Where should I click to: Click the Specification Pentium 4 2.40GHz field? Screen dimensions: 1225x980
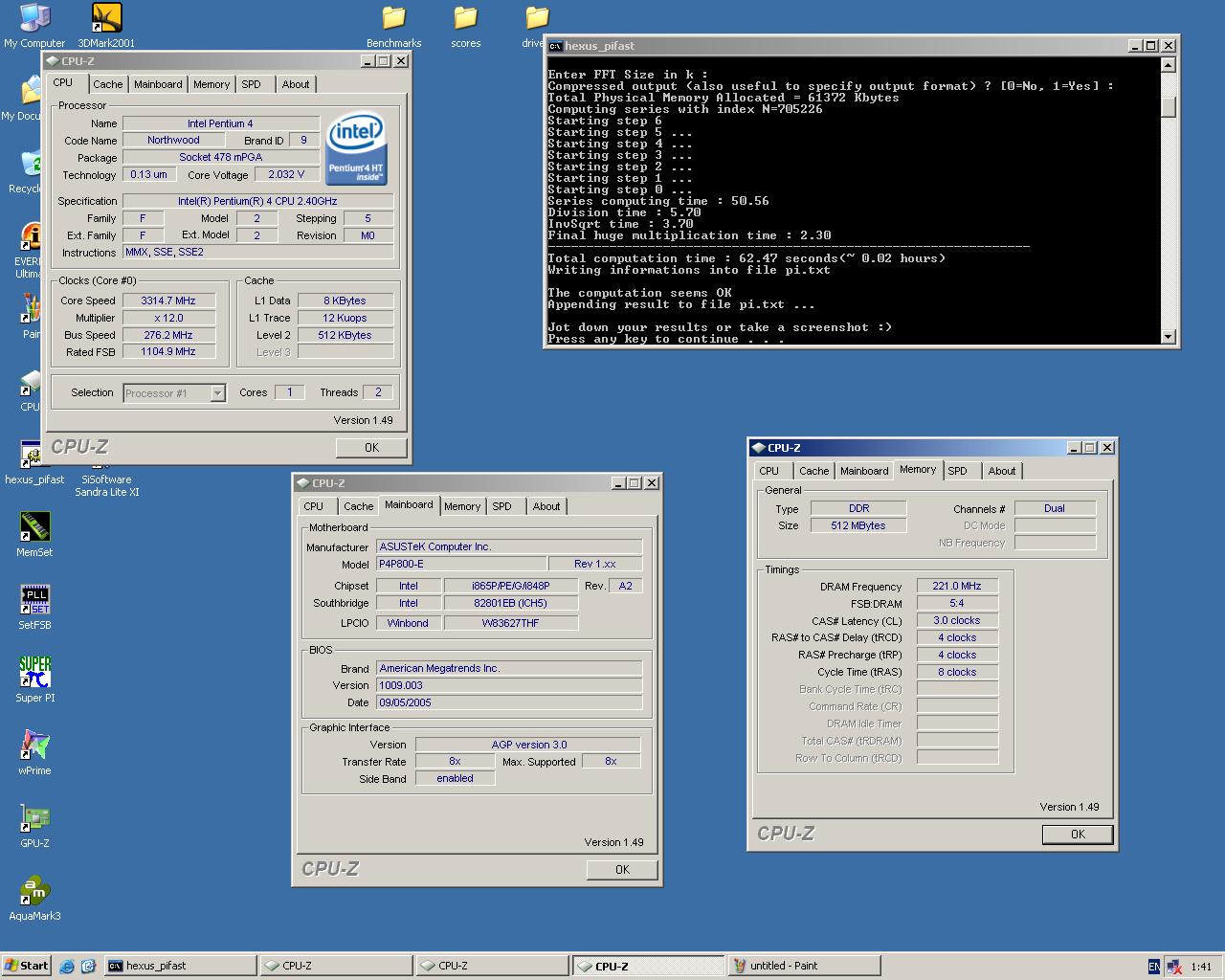coord(257,201)
